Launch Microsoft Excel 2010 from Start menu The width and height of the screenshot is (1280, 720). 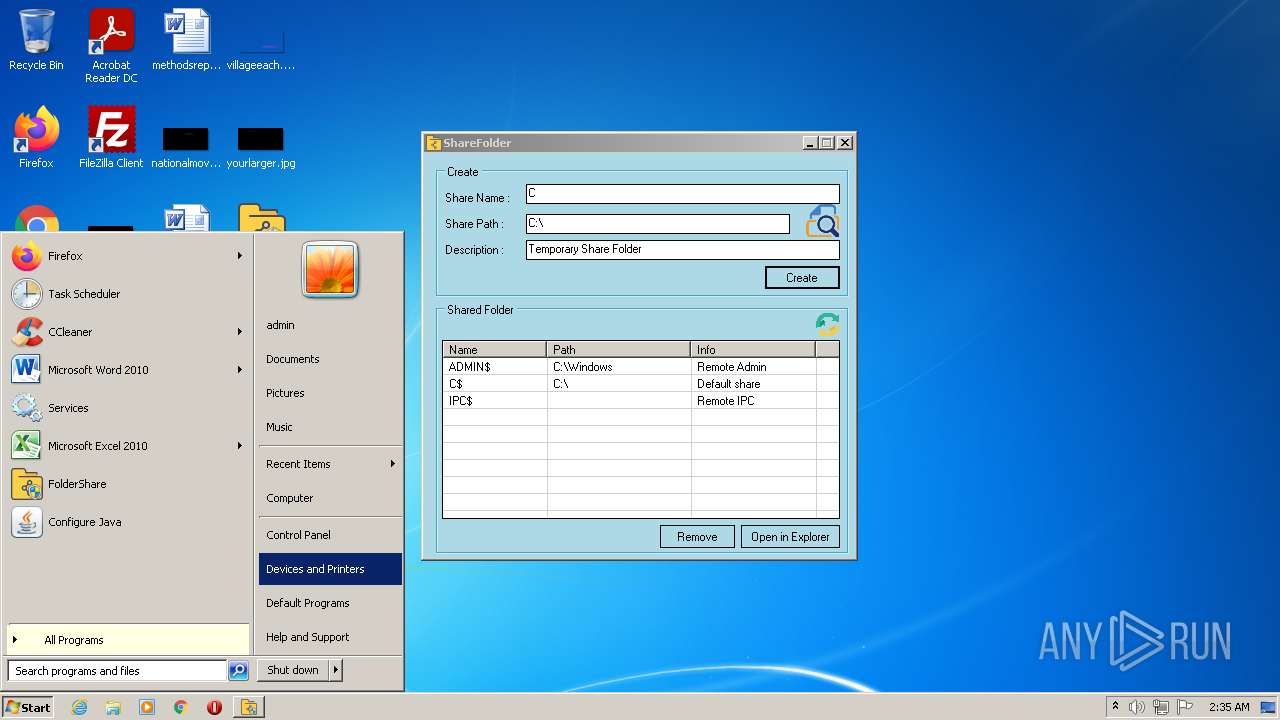tap(127, 446)
